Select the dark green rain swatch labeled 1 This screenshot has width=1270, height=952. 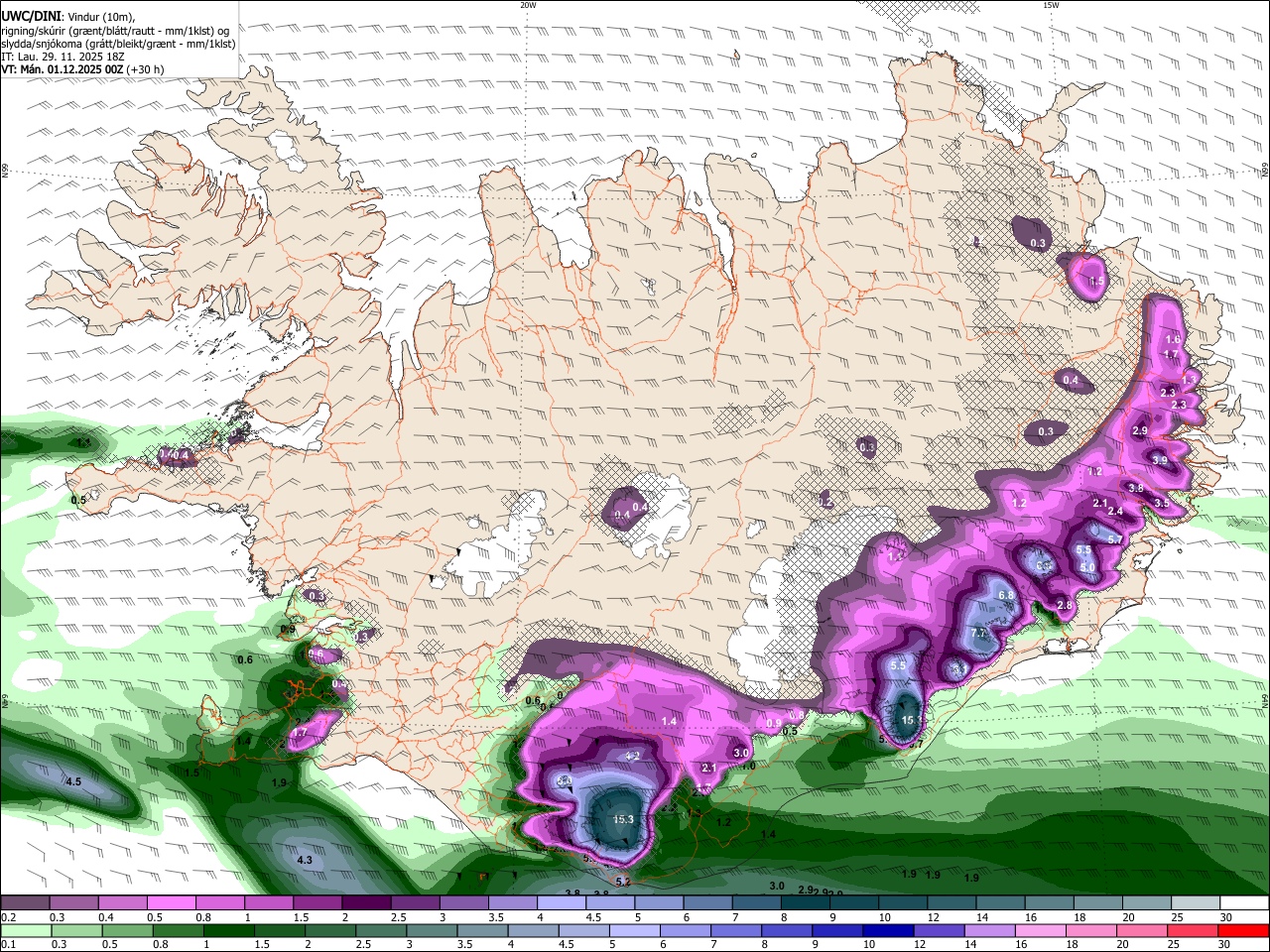pyautogui.click(x=228, y=930)
